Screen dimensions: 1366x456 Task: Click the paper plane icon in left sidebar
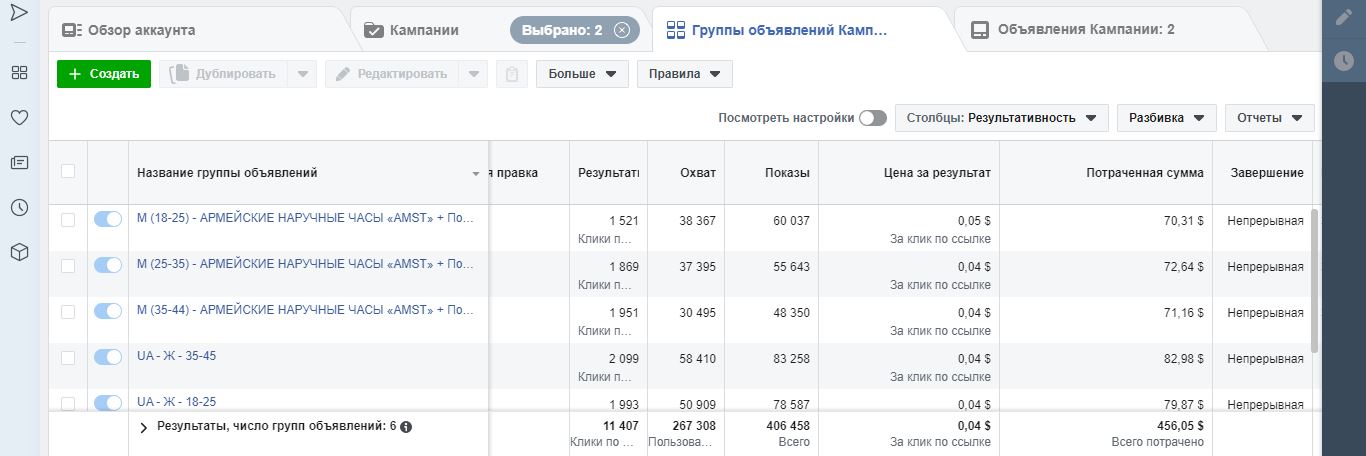coord(19,13)
